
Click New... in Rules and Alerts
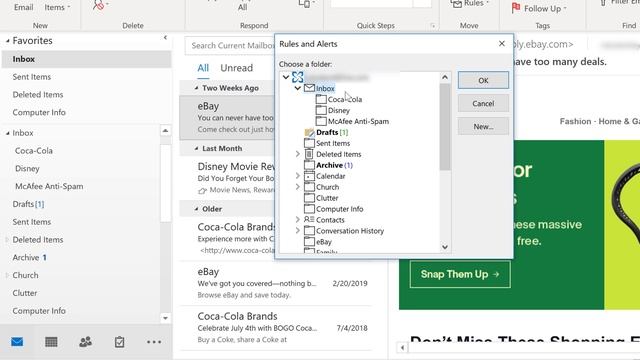click(x=483, y=127)
